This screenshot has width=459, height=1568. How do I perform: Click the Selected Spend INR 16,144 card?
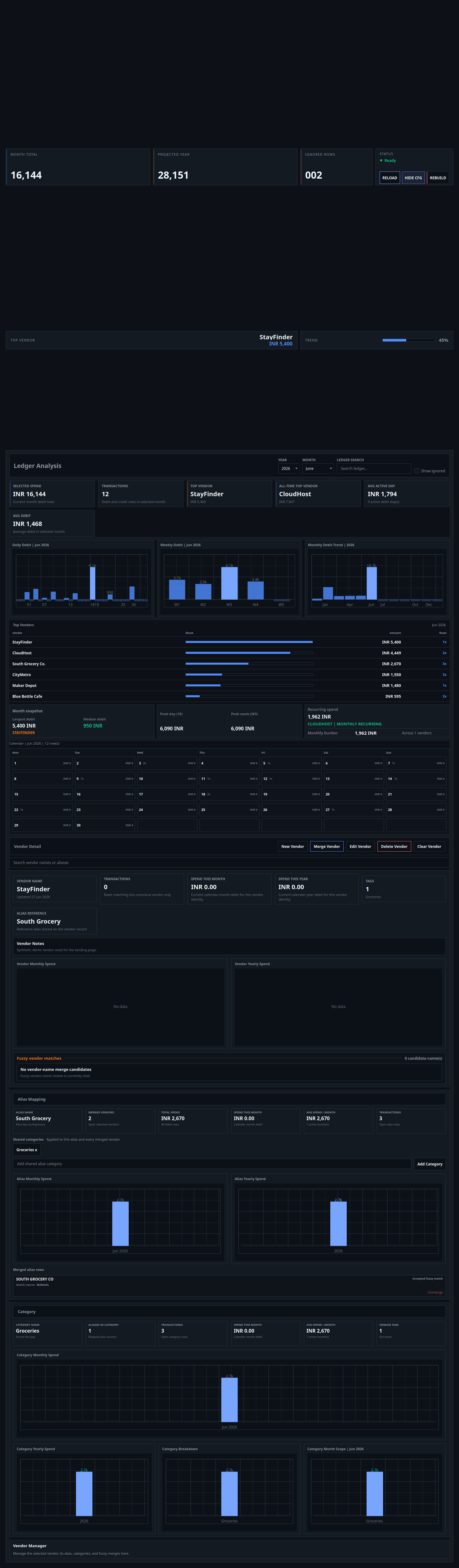[x=52, y=494]
